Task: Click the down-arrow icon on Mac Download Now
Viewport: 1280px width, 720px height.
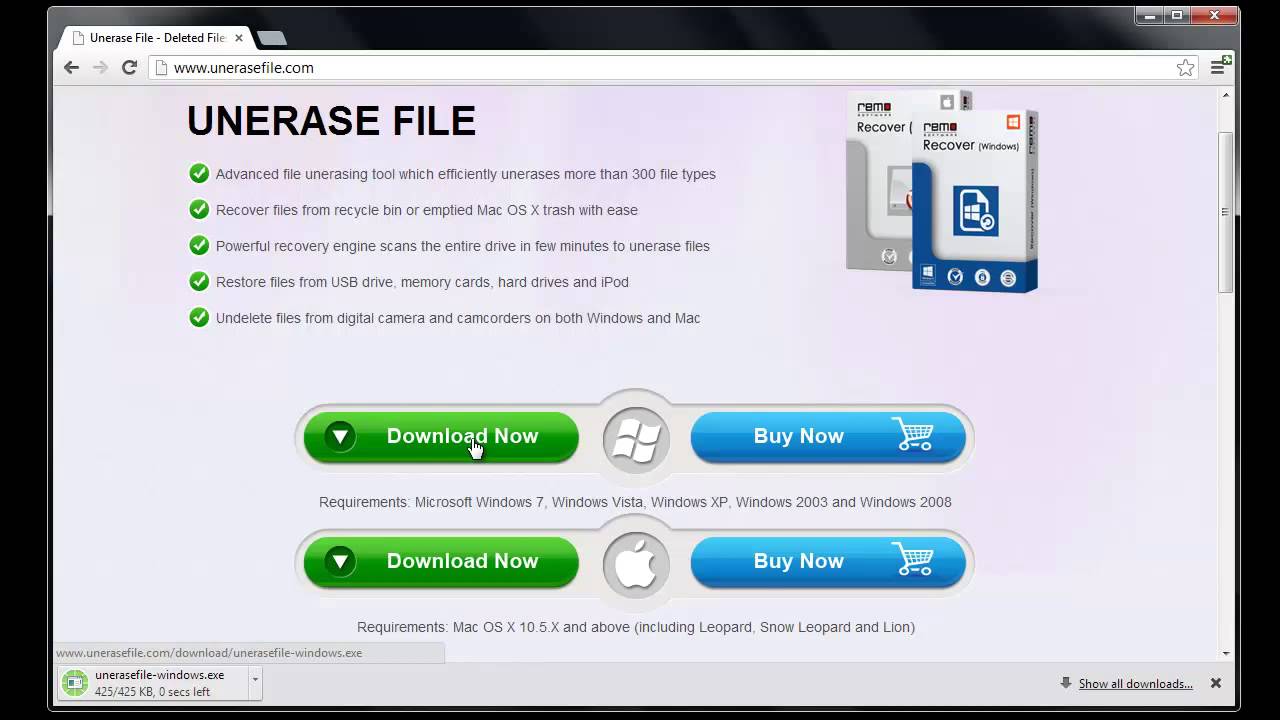Action: click(340, 561)
